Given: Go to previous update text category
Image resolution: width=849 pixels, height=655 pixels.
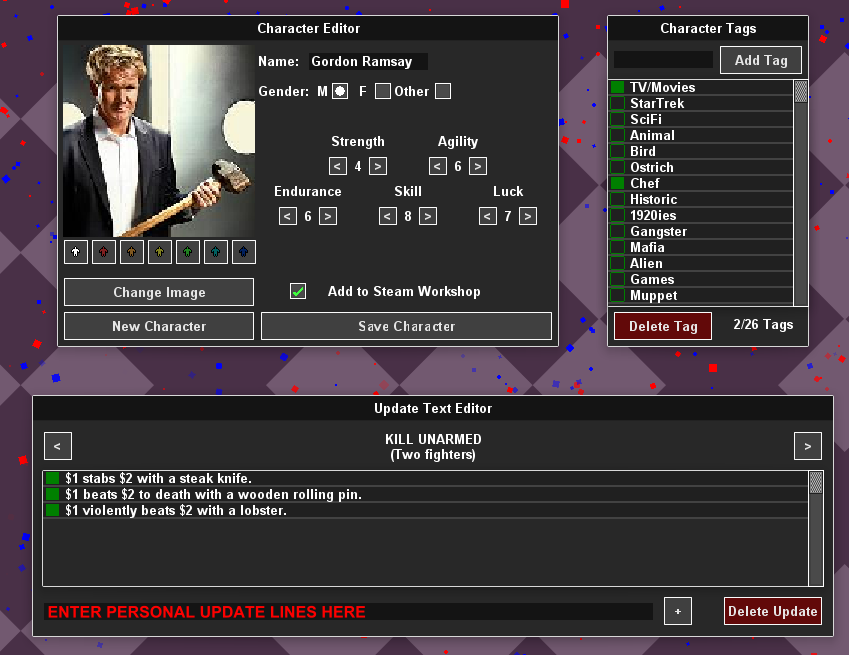Looking at the screenshot, I should (x=58, y=446).
